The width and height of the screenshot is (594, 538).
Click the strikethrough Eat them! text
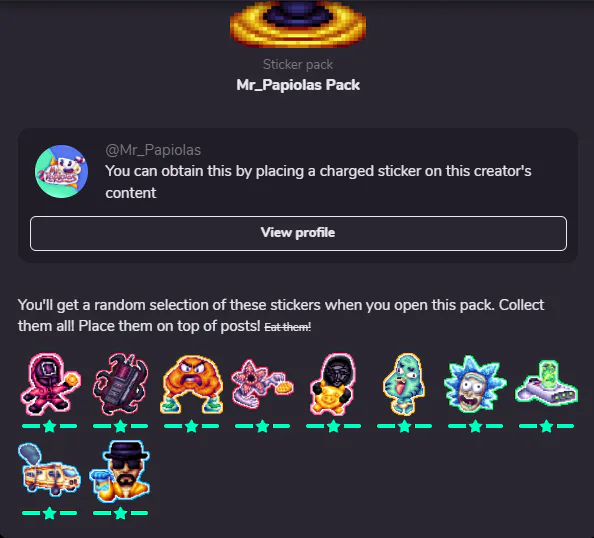point(288,327)
